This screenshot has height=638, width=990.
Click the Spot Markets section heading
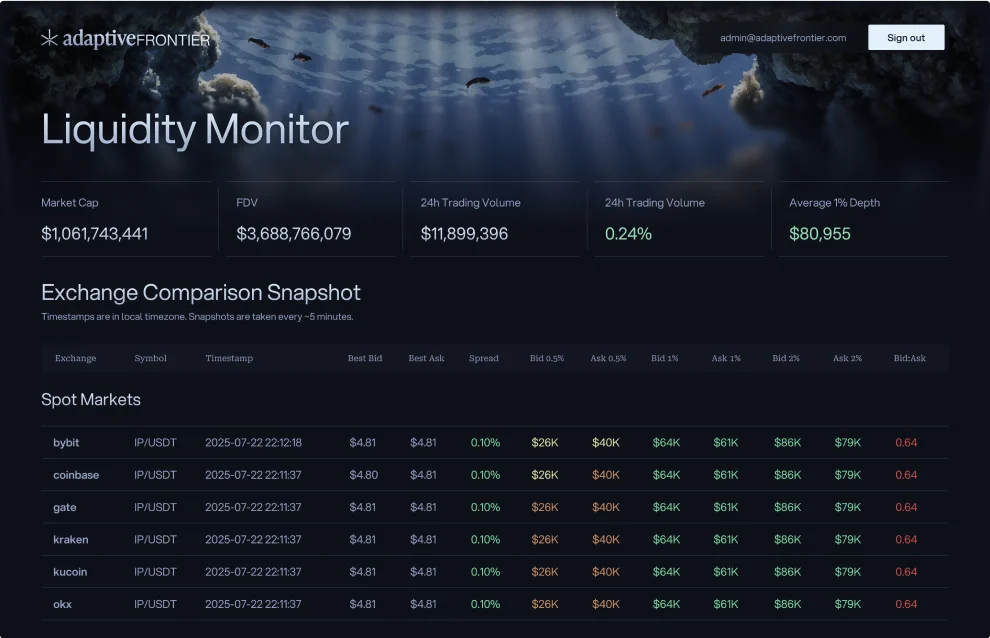(91, 400)
